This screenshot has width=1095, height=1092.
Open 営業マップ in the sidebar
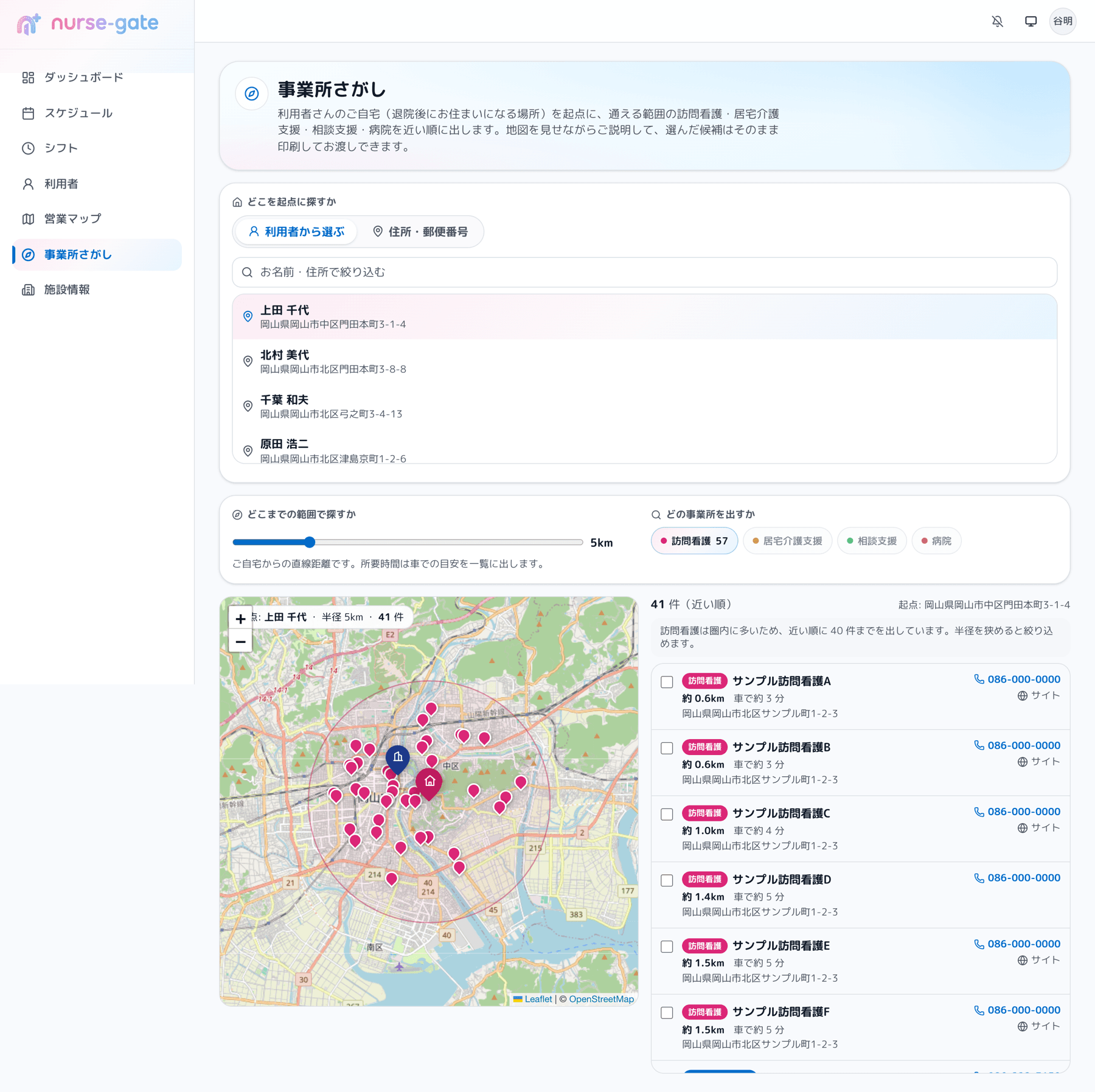[97, 219]
